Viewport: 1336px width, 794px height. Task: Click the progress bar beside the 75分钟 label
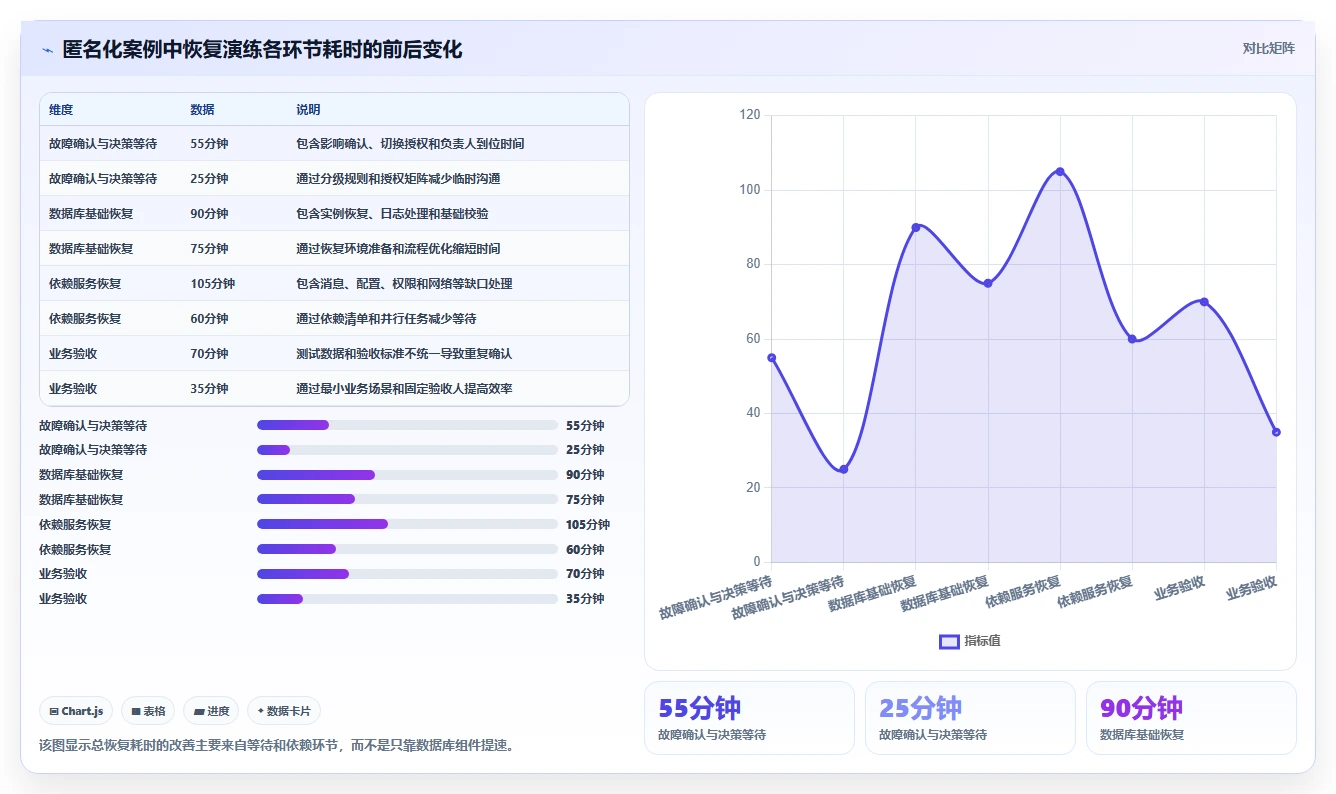coord(407,499)
